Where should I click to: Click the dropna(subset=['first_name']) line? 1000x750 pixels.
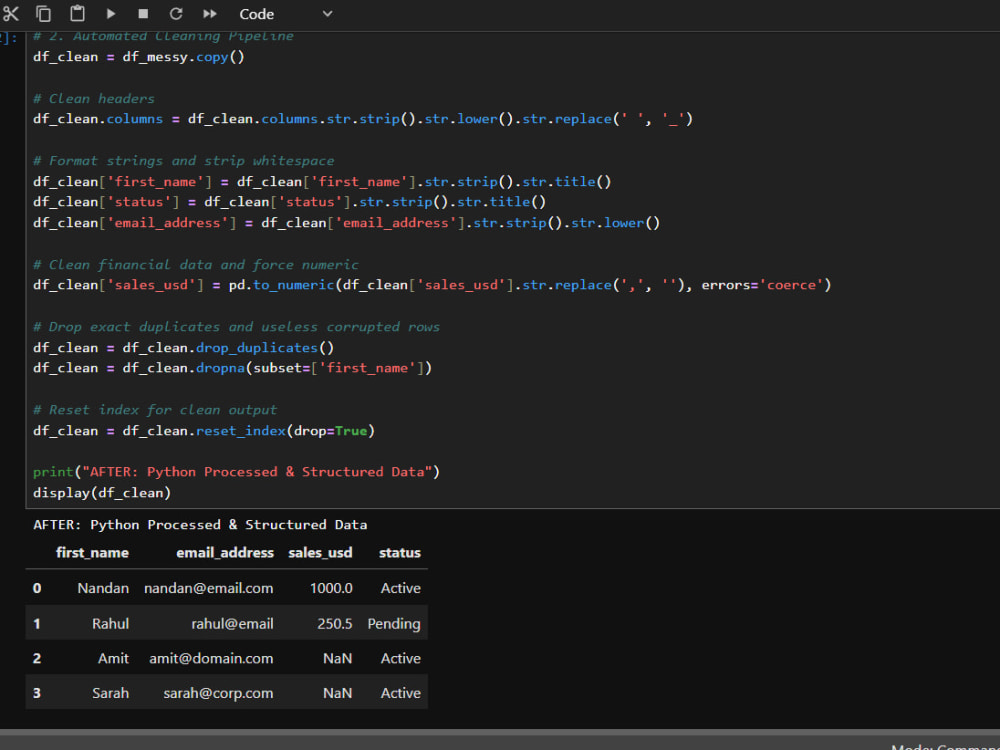coord(233,368)
